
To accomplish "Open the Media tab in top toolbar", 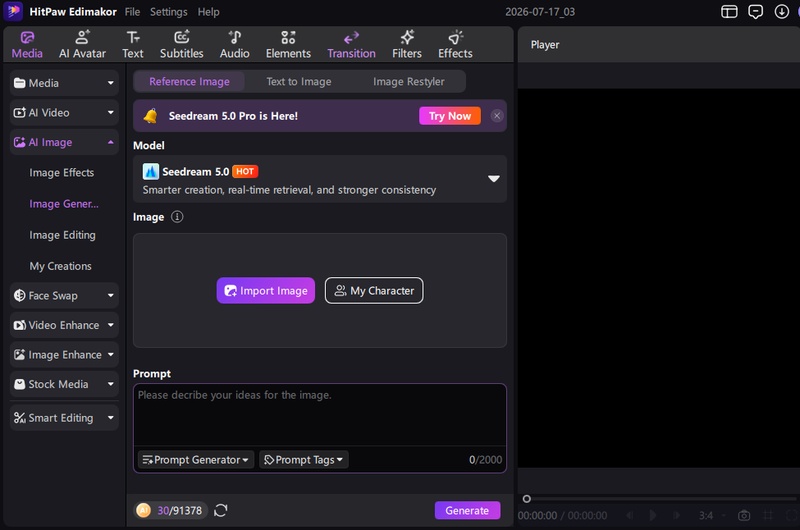I will pos(27,45).
